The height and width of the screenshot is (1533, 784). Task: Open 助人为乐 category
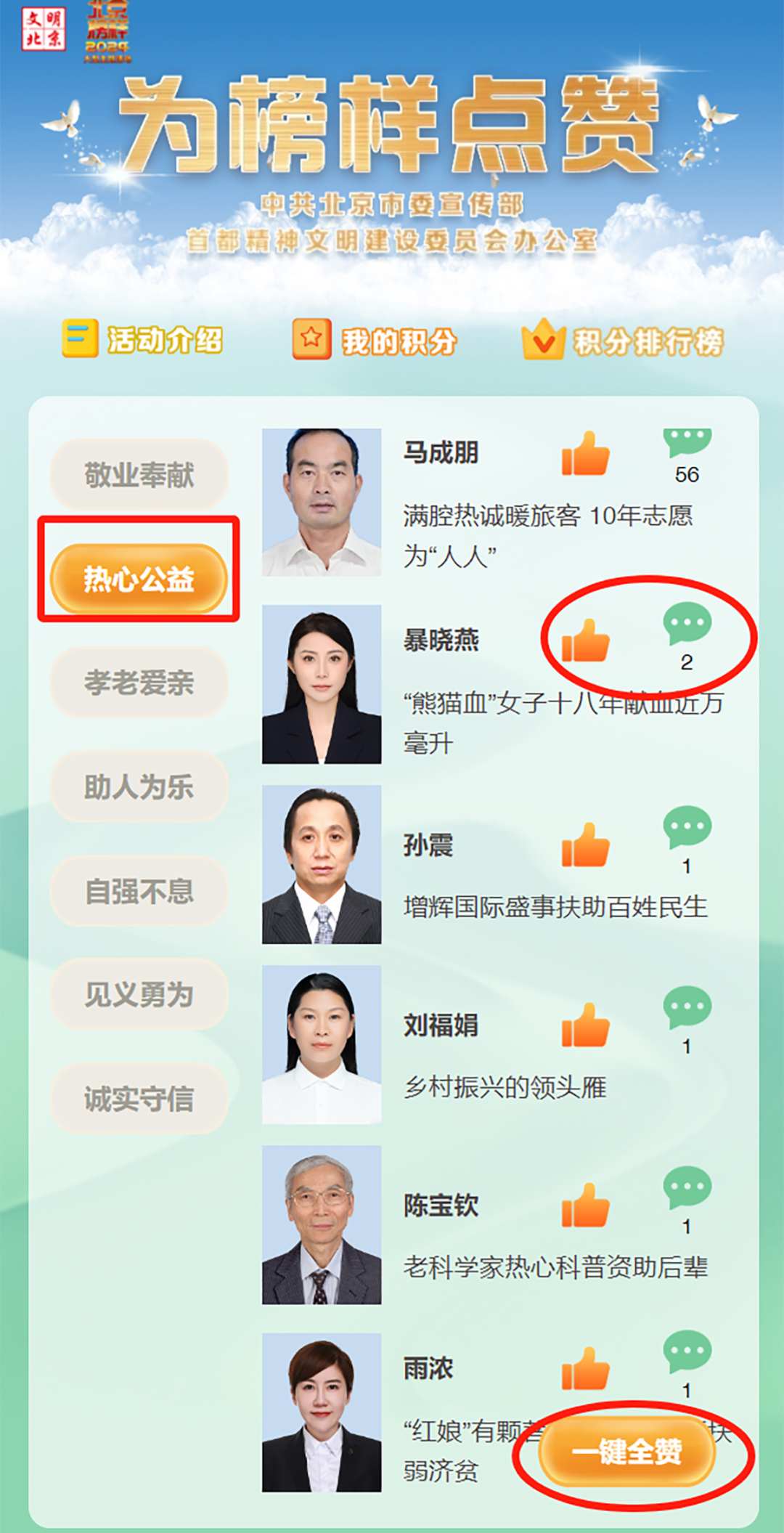pyautogui.click(x=139, y=786)
